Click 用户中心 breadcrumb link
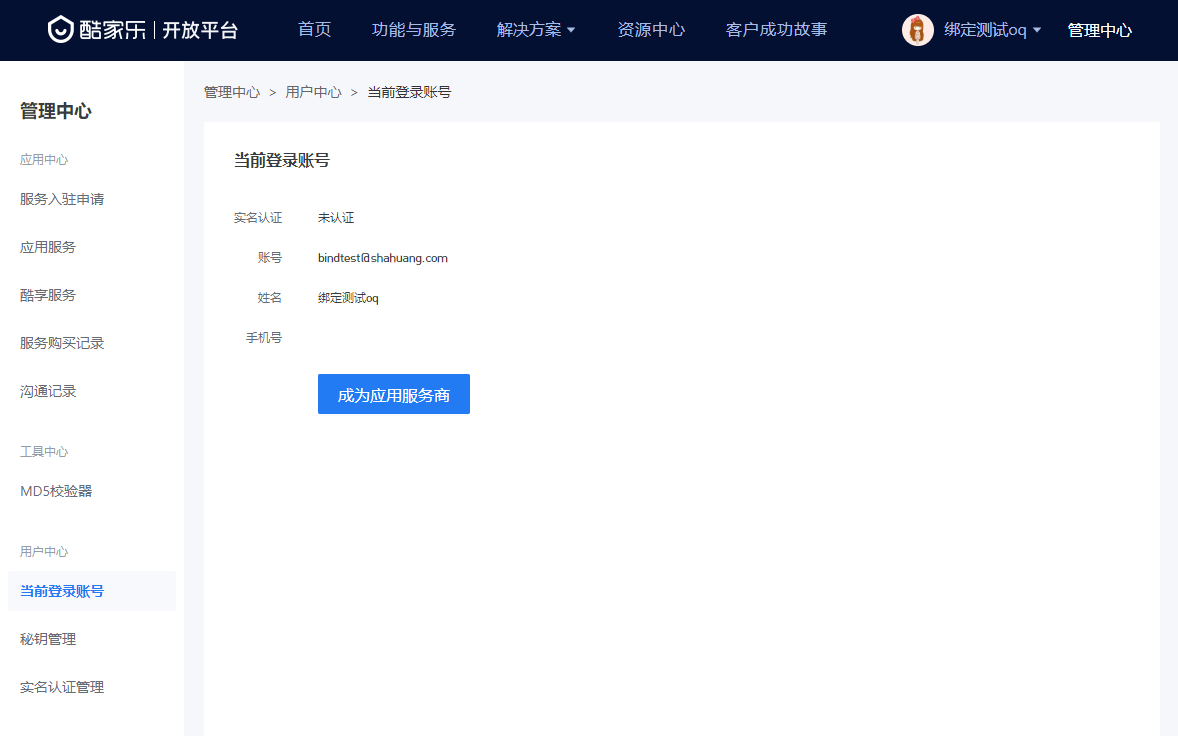Image resolution: width=1178 pixels, height=736 pixels. coord(313,92)
